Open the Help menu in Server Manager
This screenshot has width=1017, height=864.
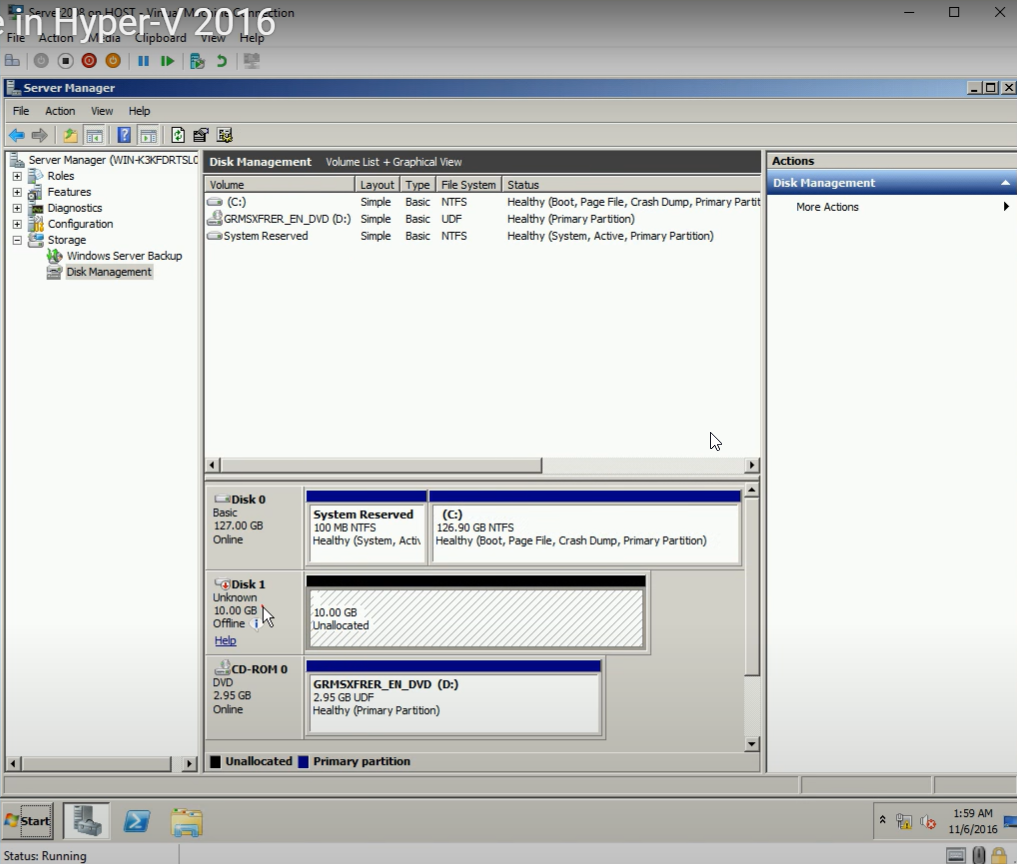(139, 111)
